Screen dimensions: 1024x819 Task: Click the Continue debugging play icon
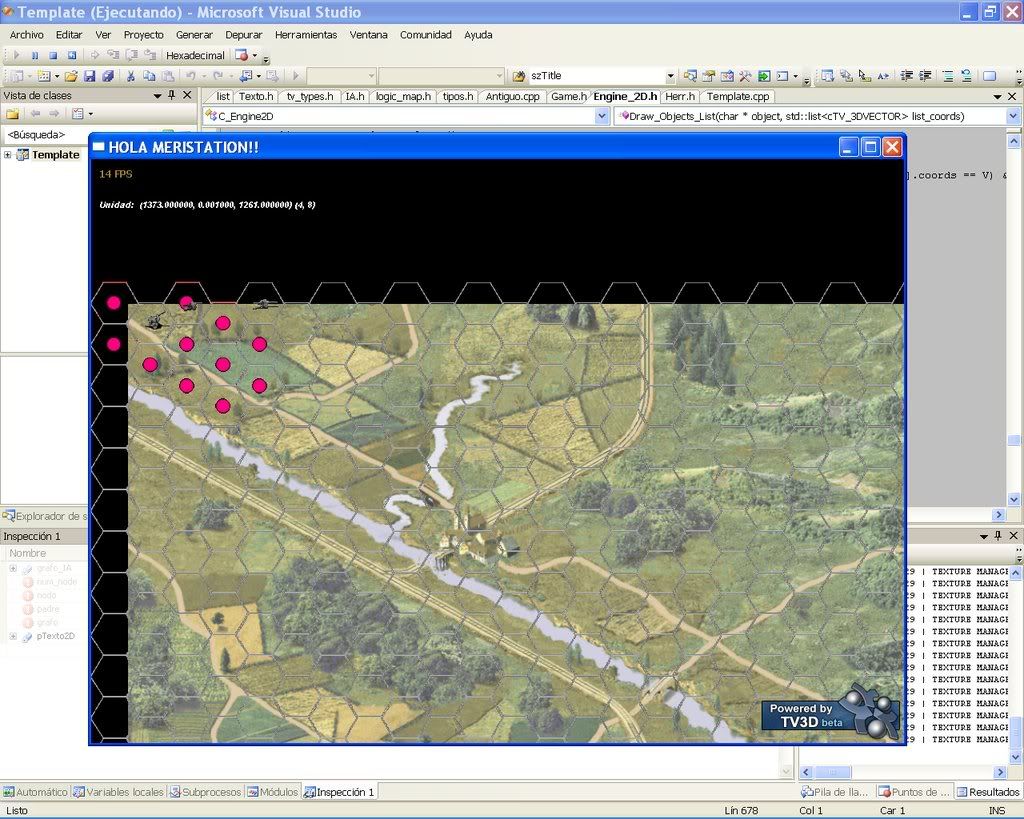coord(17,56)
